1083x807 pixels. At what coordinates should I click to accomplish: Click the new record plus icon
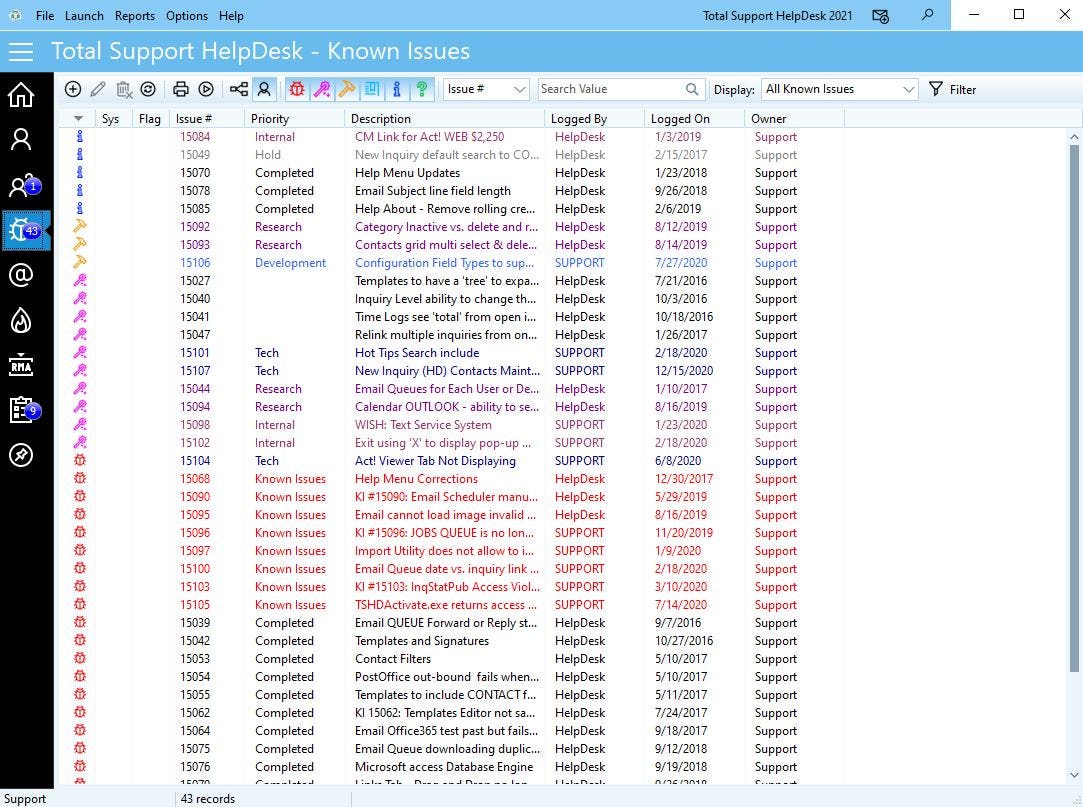coord(73,89)
